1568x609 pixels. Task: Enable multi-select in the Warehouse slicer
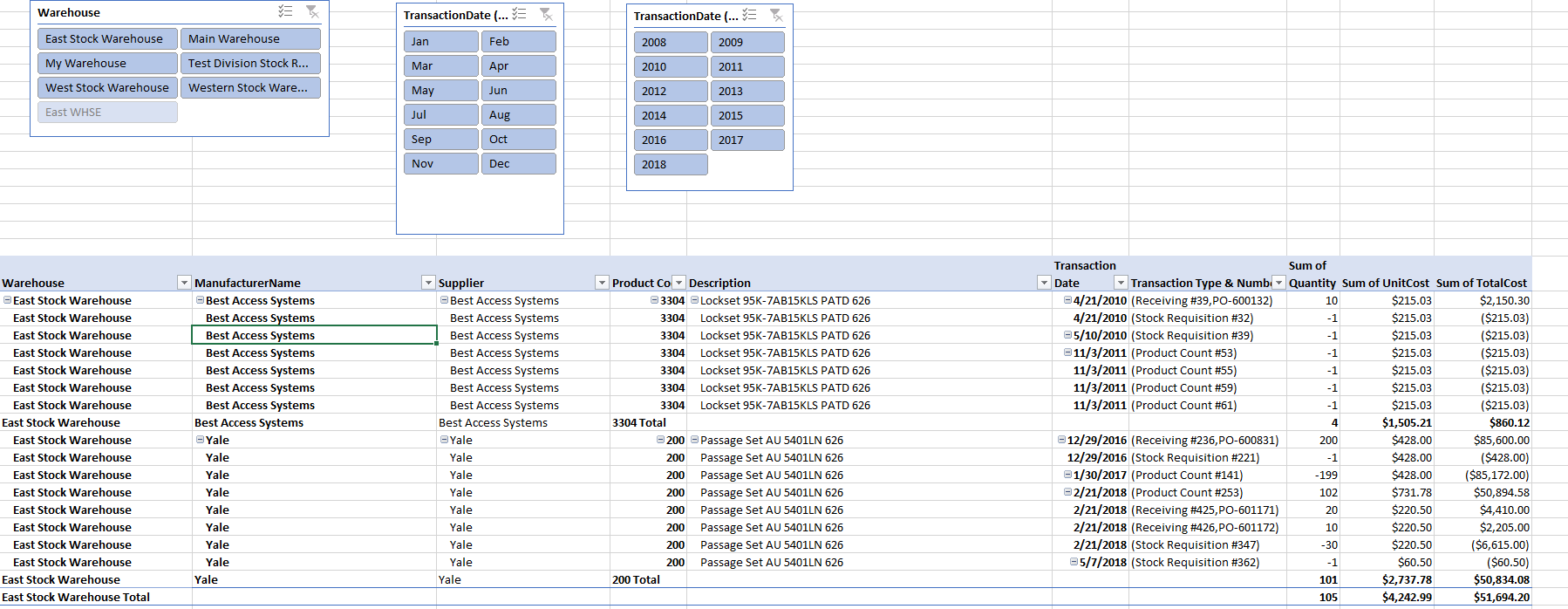[285, 12]
